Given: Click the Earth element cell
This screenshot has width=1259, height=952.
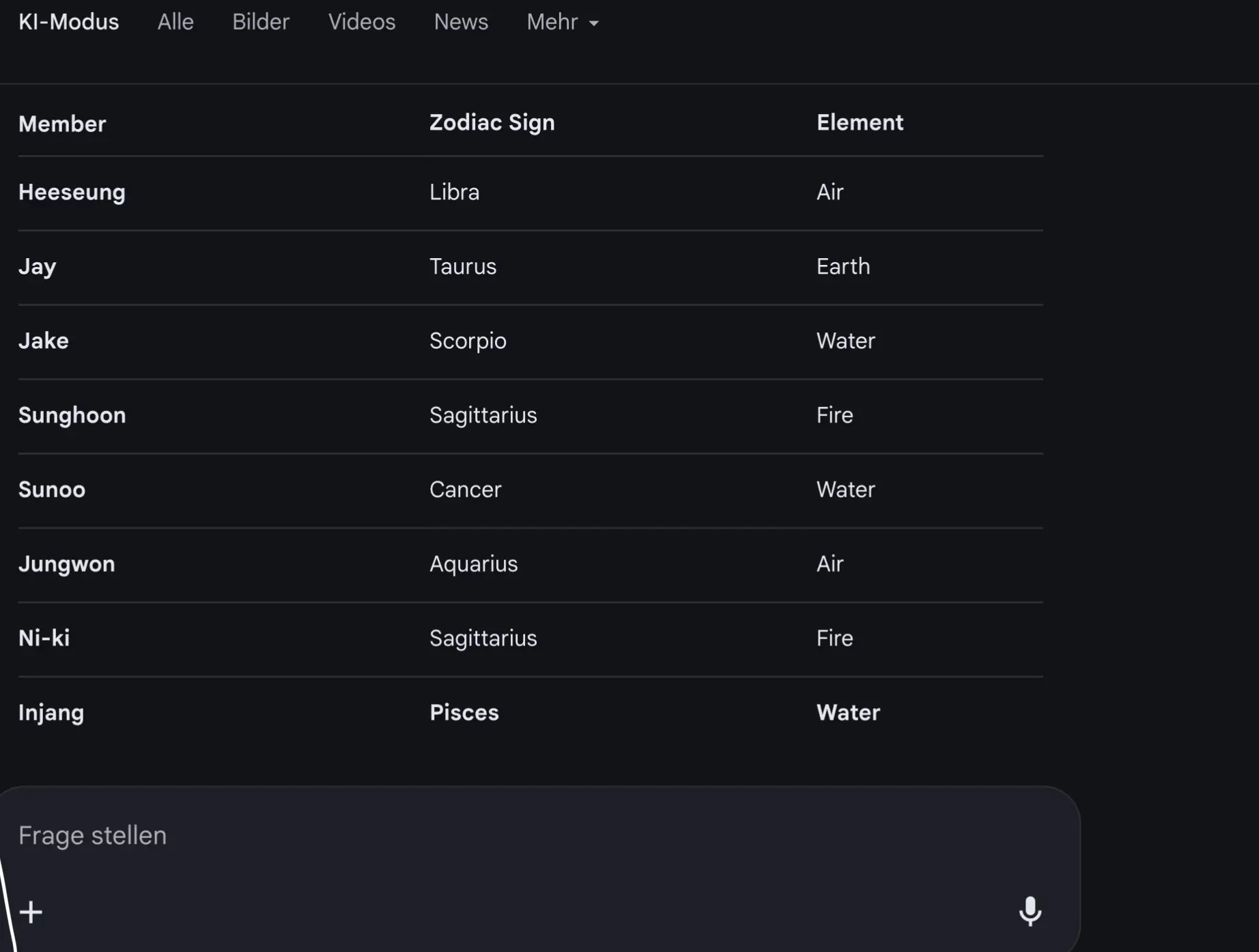Looking at the screenshot, I should [843, 267].
